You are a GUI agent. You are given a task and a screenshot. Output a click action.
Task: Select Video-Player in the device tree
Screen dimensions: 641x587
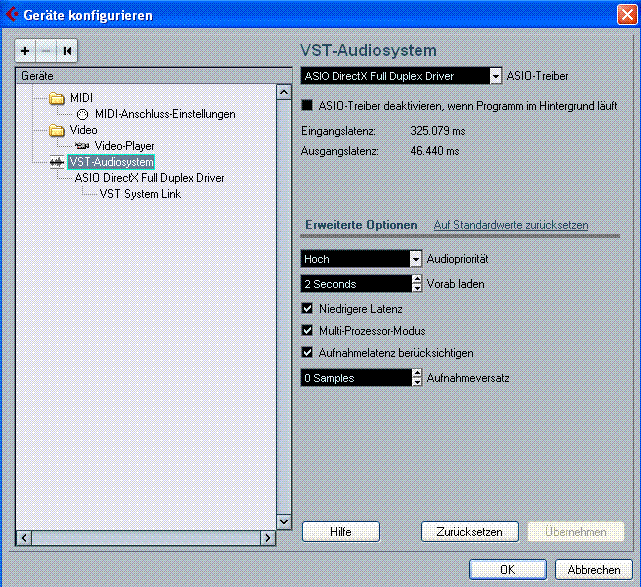click(124, 146)
